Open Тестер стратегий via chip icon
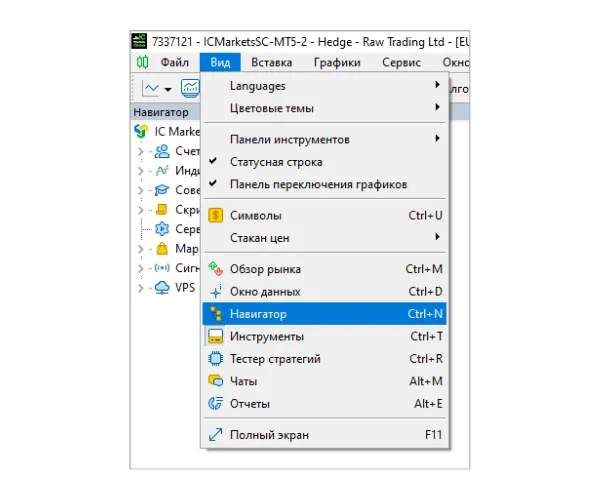The image size is (600, 500). (x=214, y=359)
